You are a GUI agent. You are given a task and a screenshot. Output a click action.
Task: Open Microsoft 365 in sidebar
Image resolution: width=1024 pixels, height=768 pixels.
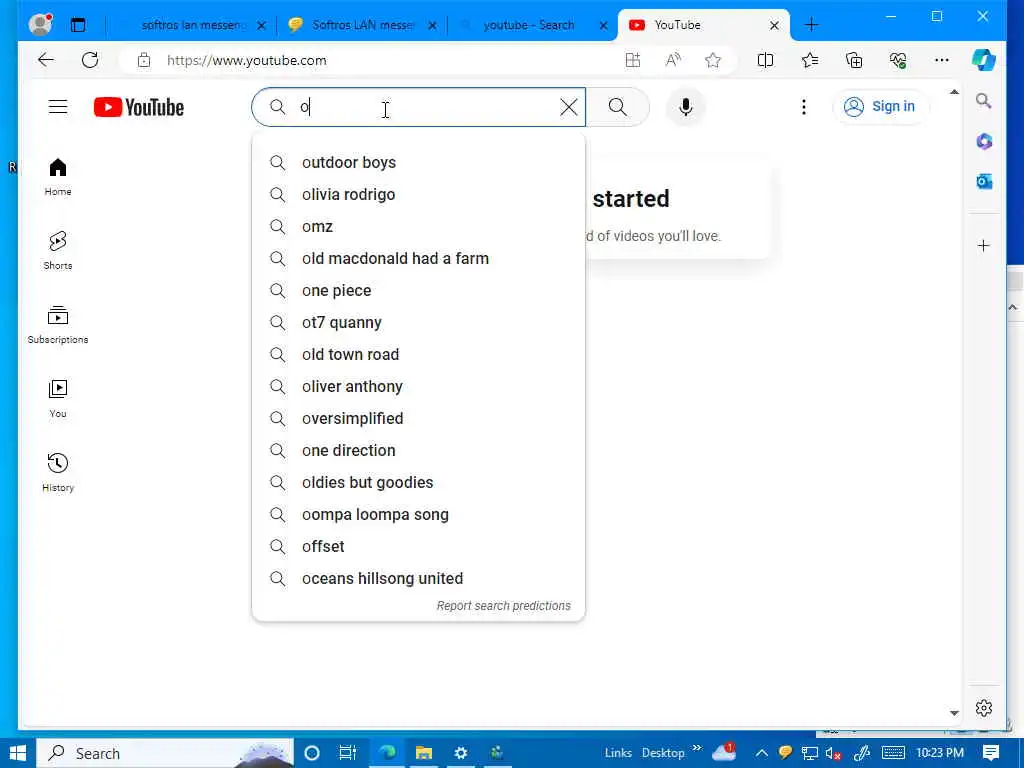[984, 141]
